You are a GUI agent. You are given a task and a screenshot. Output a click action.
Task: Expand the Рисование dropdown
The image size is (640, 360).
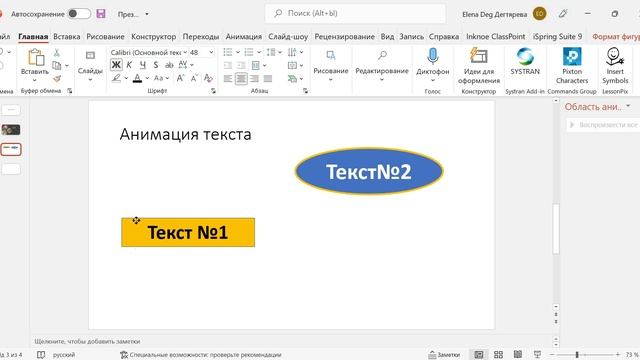point(331,79)
